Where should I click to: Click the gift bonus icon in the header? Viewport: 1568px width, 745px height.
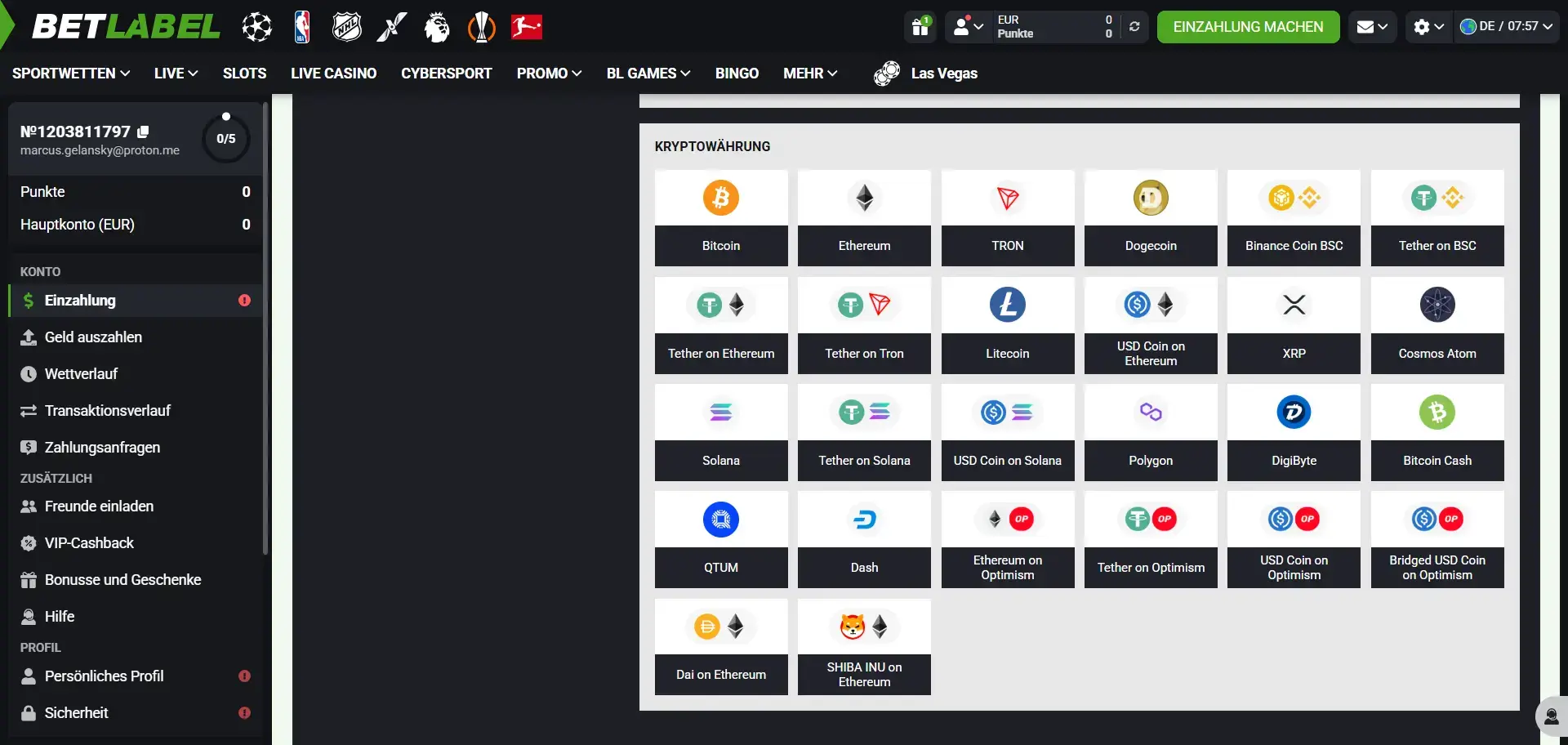pyautogui.click(x=920, y=27)
